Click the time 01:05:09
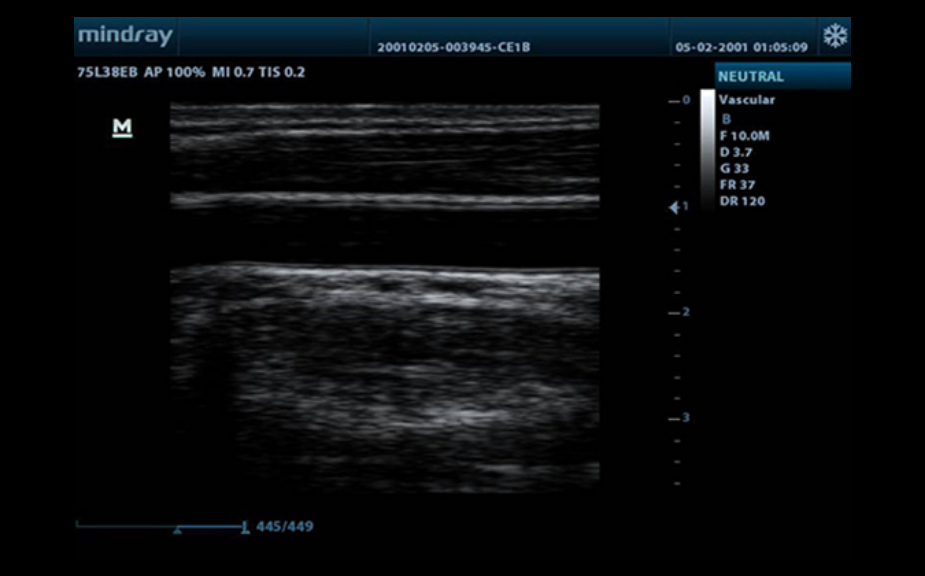925x576 pixels. 780,47
